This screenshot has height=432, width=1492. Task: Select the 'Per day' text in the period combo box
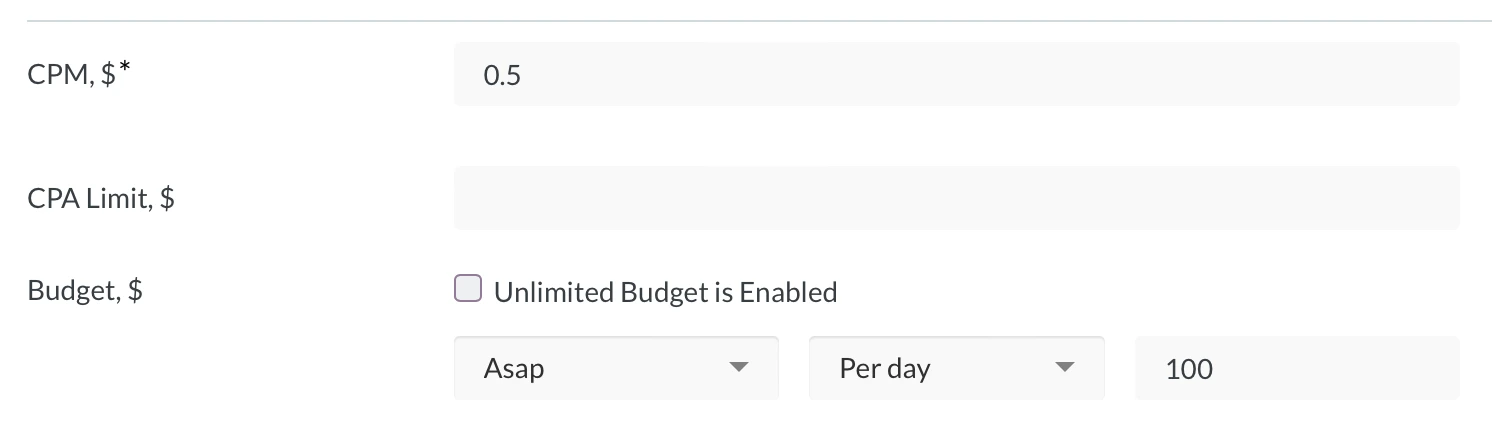coord(885,369)
